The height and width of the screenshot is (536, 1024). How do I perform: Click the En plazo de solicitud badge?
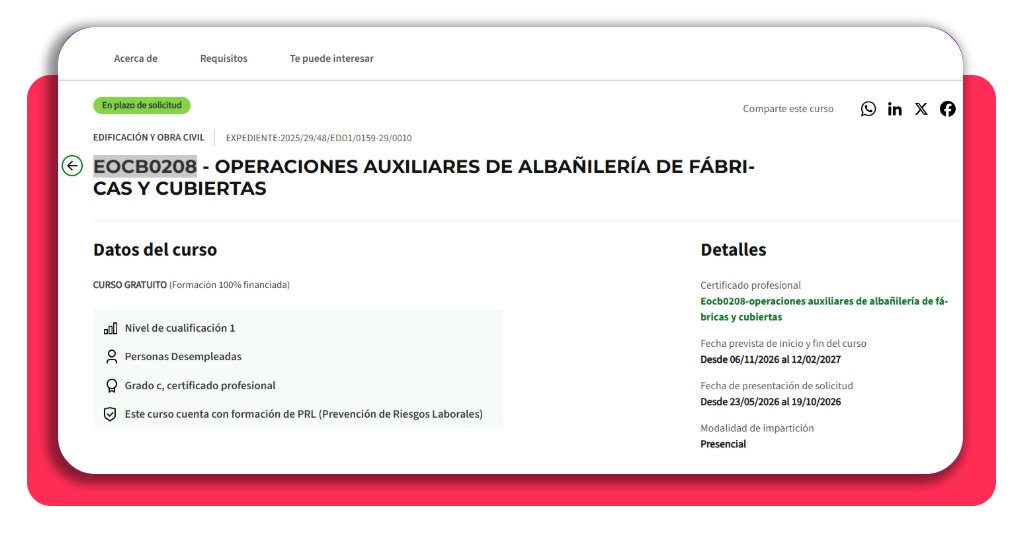142,105
